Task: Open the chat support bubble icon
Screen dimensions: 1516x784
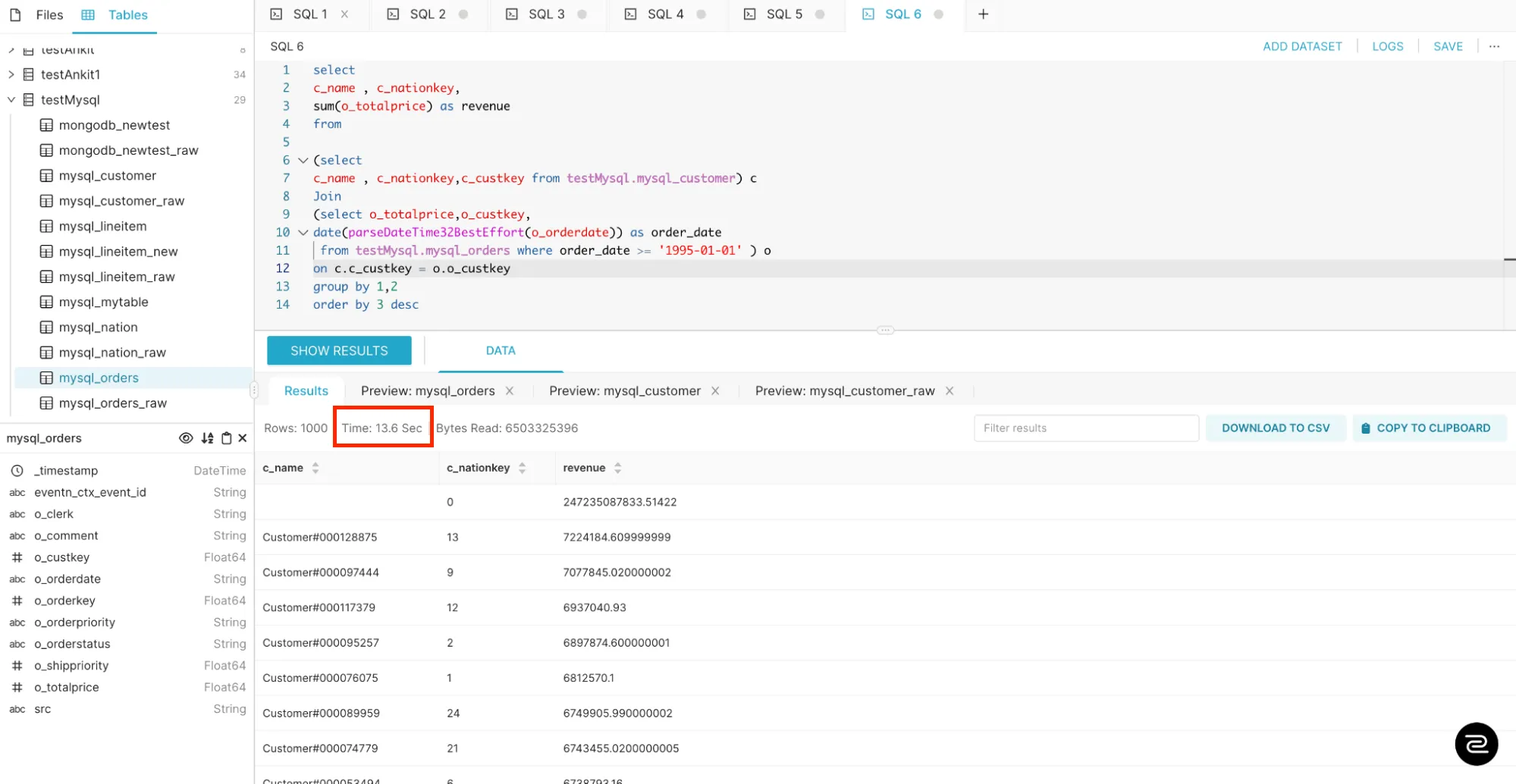Action: (x=1476, y=744)
